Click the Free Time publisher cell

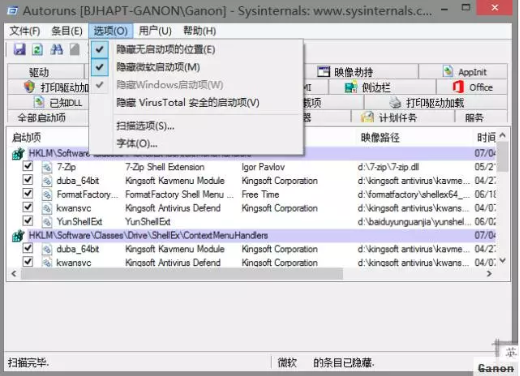[260, 194]
